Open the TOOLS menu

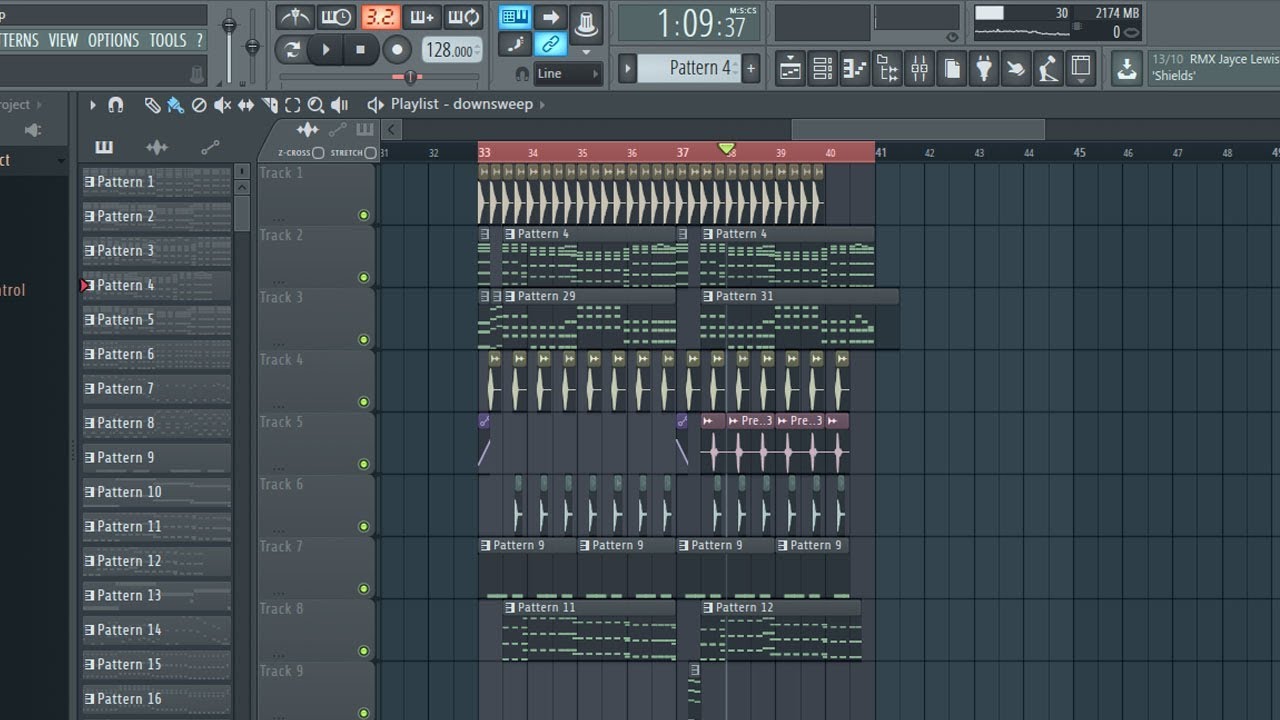(167, 40)
